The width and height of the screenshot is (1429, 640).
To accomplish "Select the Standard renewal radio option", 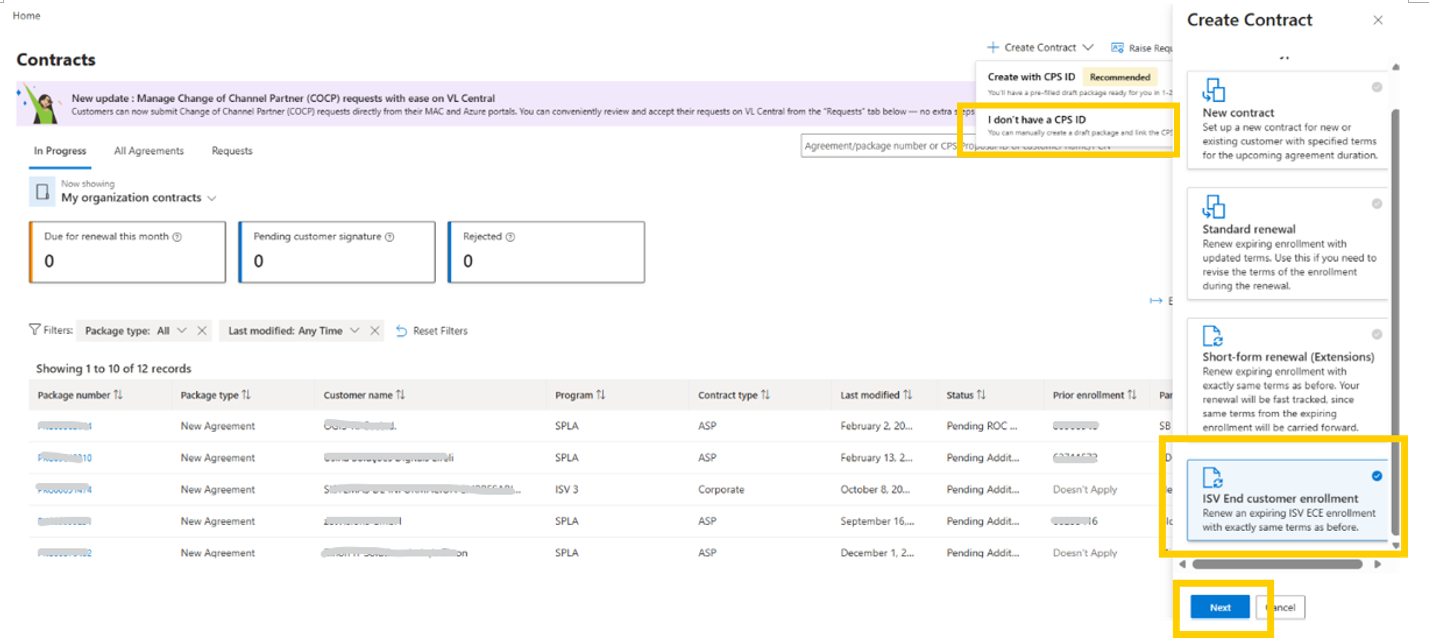I will pos(1377,204).
